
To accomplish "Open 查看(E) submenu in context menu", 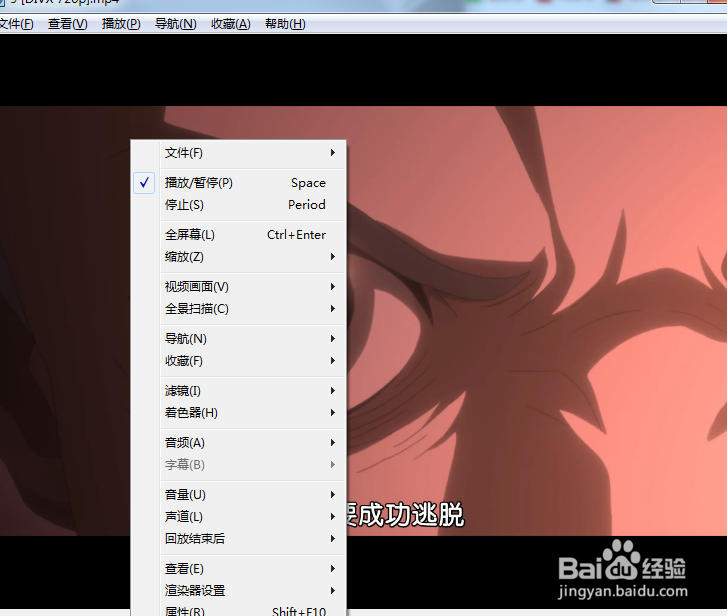I will [238, 569].
